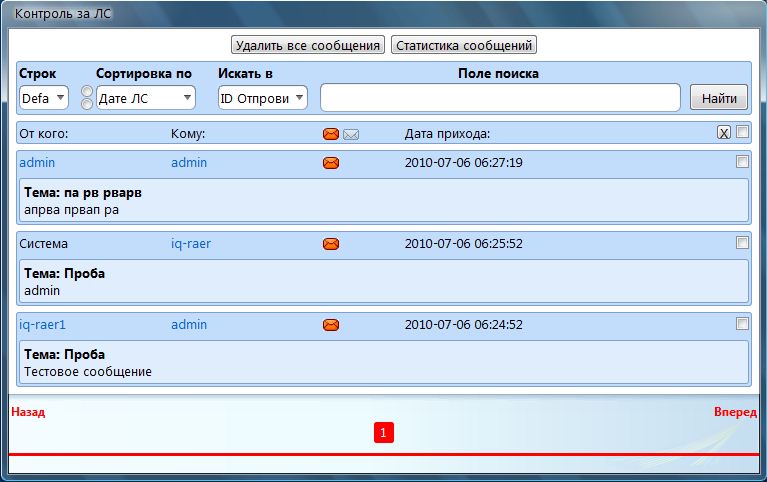Viewport: 767px width, 482px height.
Task: Open sender admin link in 06:27:19 row
Action: (x=37, y=162)
